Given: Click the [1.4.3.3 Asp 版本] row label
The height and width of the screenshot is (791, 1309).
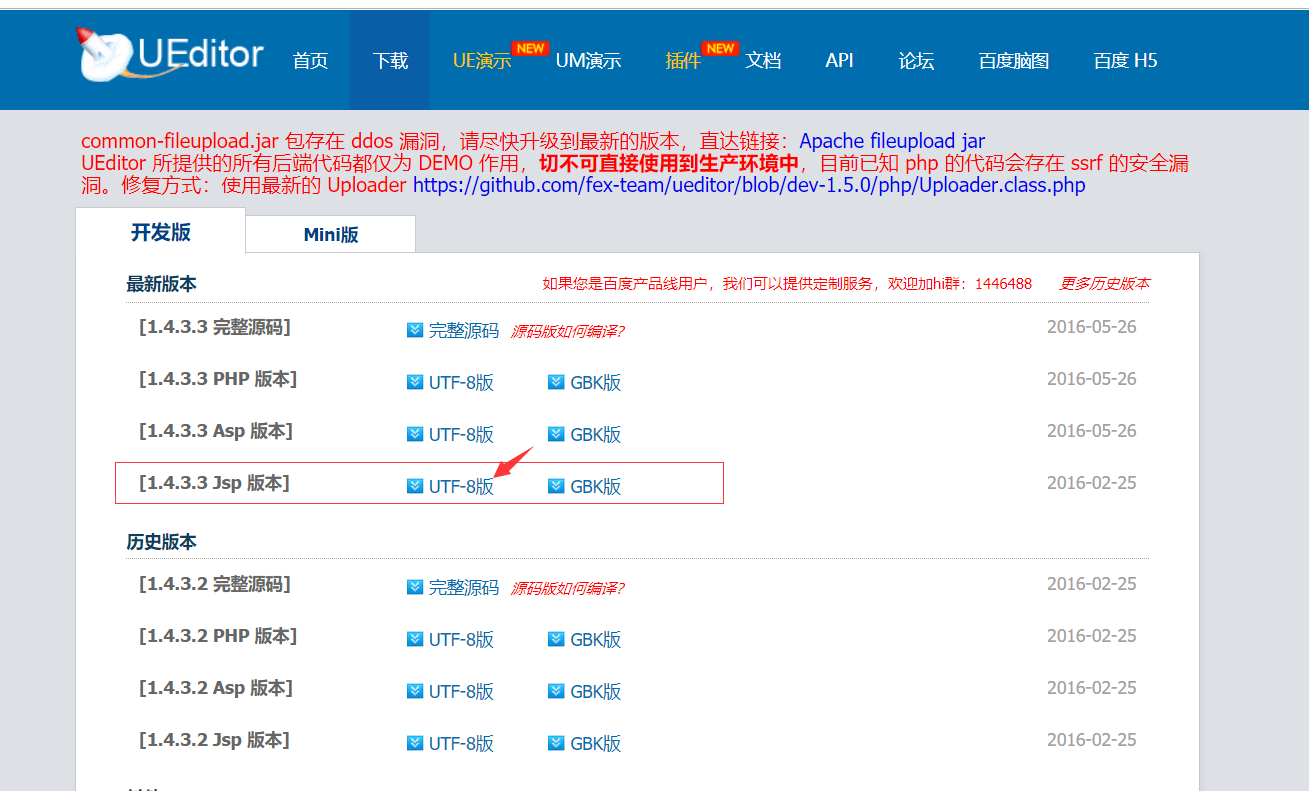Looking at the screenshot, I should click(x=216, y=431).
